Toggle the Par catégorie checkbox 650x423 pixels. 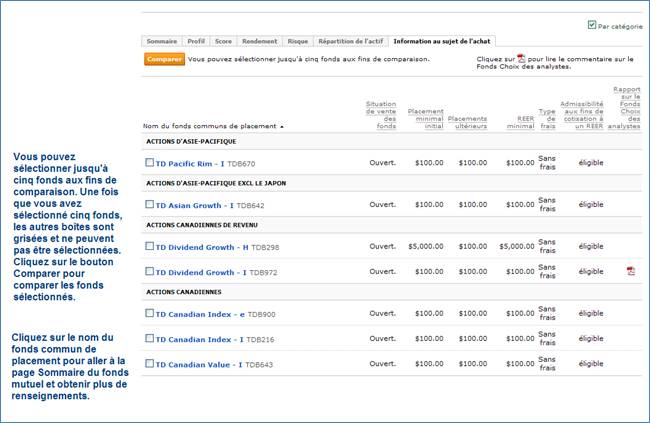592,25
